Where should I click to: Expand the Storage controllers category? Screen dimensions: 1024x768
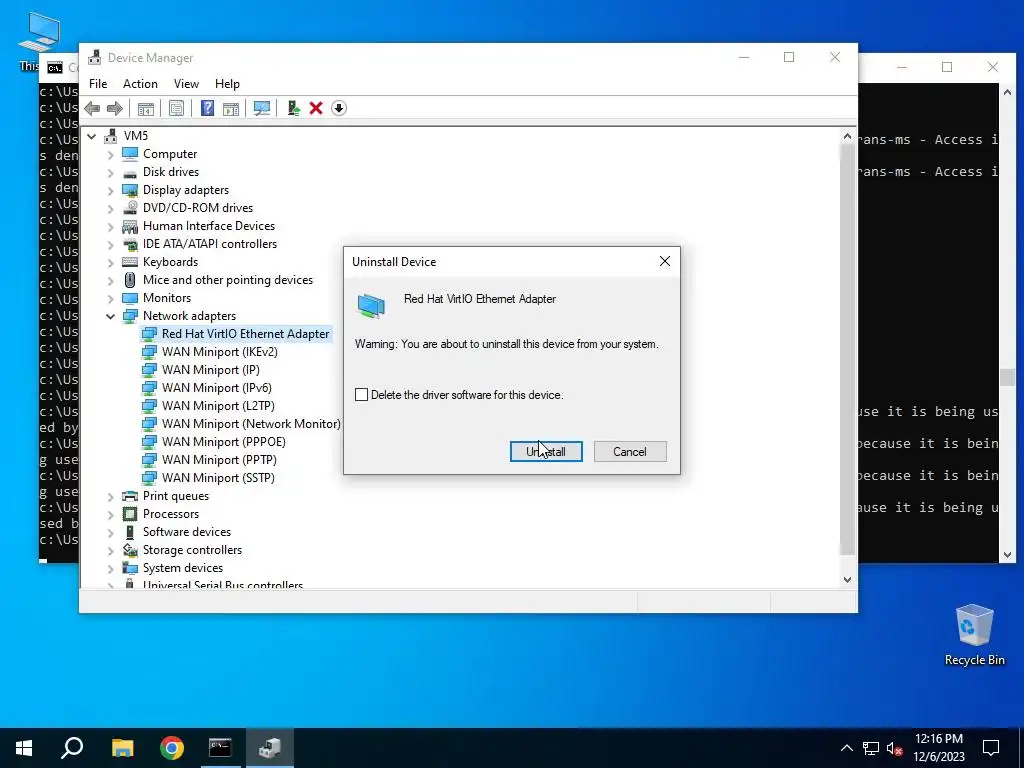pos(110,551)
